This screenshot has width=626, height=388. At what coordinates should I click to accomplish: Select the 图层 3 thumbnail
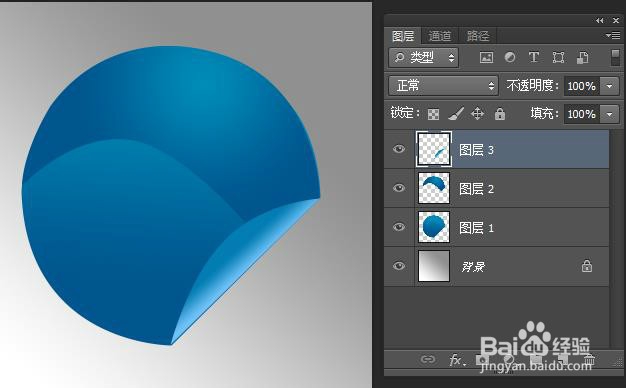pos(434,149)
